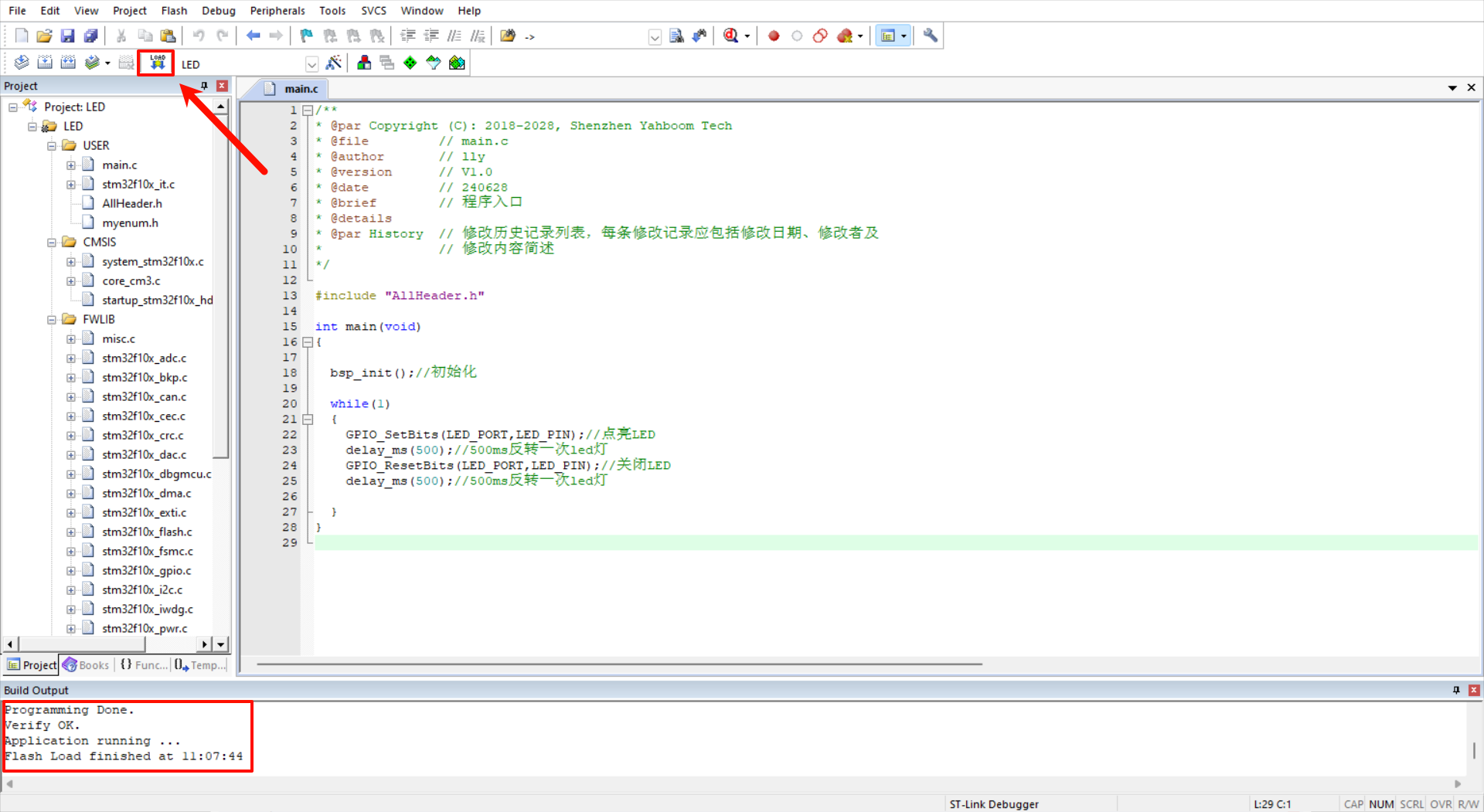Open the editor tabs list arrow

1452,88
